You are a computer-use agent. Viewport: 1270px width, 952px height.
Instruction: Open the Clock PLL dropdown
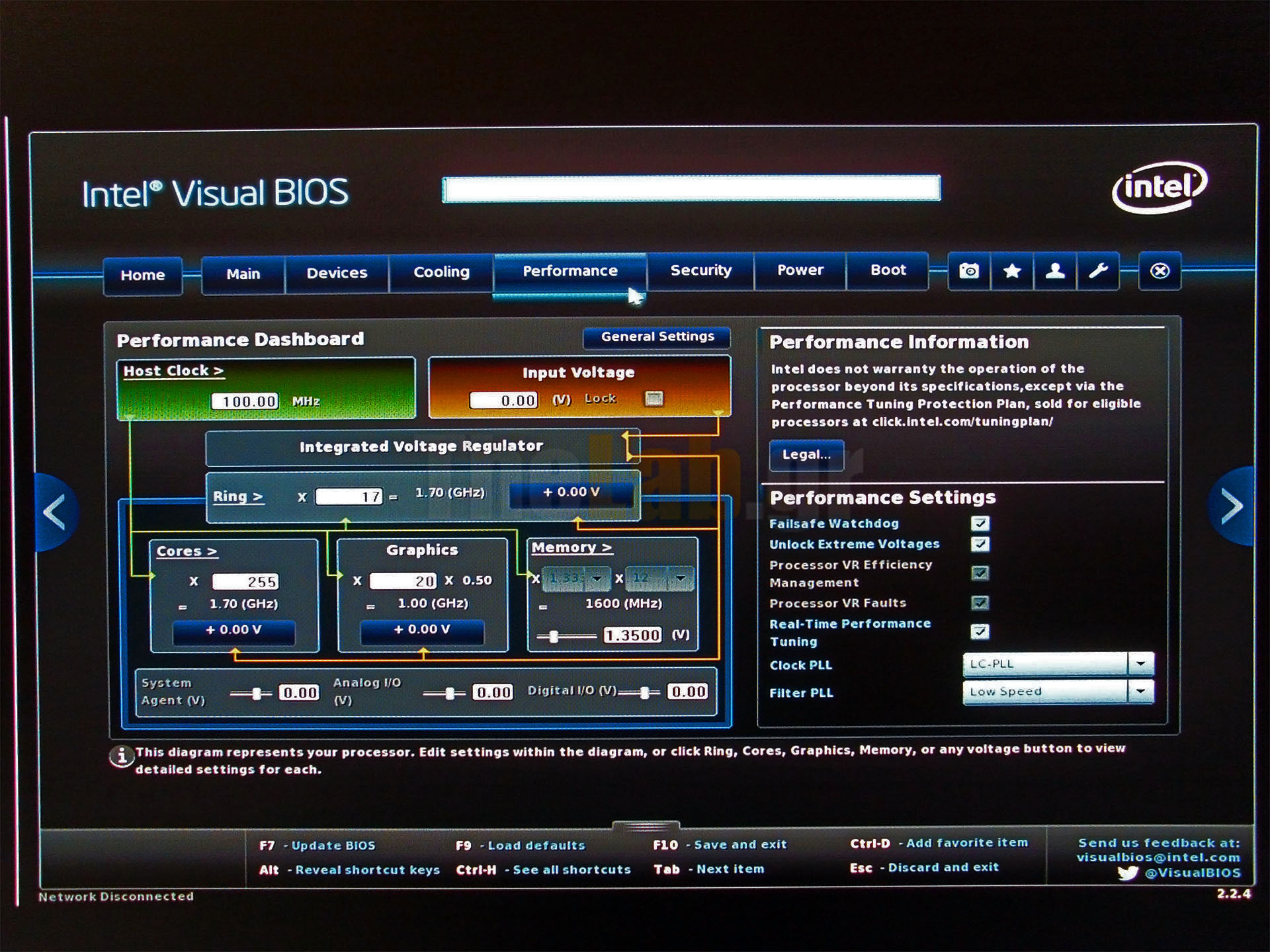(1140, 663)
